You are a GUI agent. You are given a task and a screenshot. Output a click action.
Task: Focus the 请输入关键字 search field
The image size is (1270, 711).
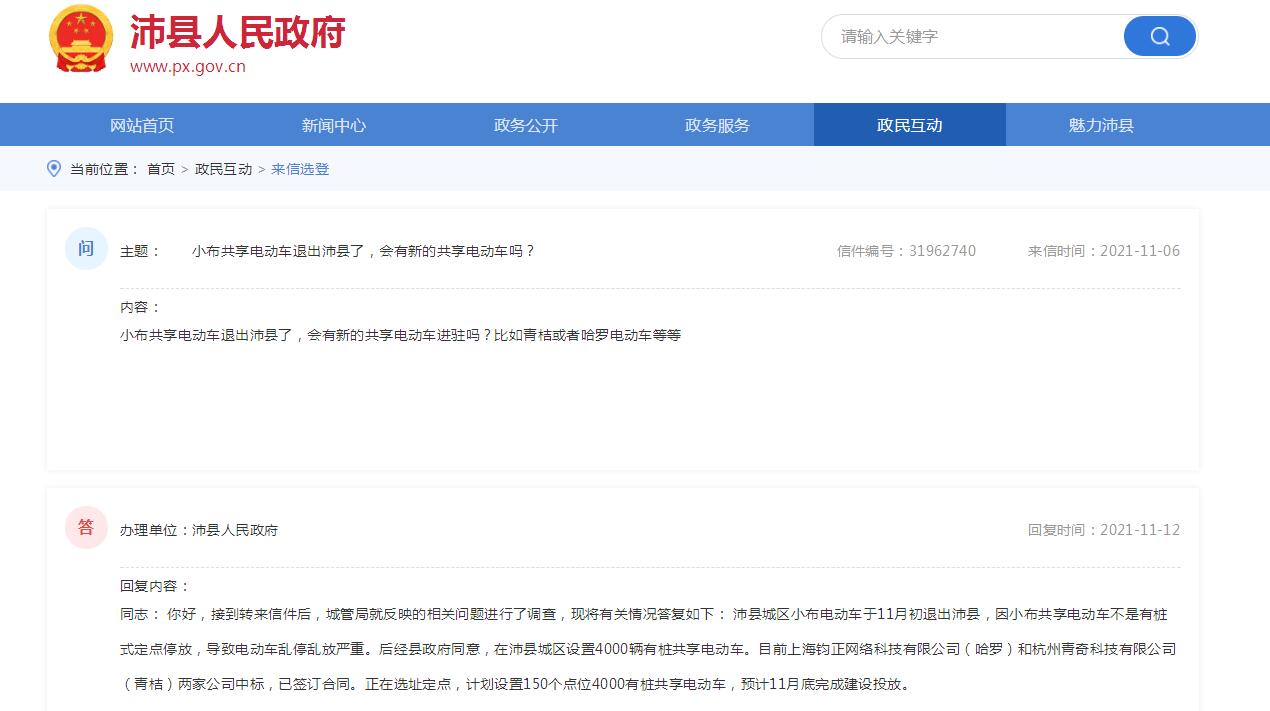pyautogui.click(x=970, y=37)
